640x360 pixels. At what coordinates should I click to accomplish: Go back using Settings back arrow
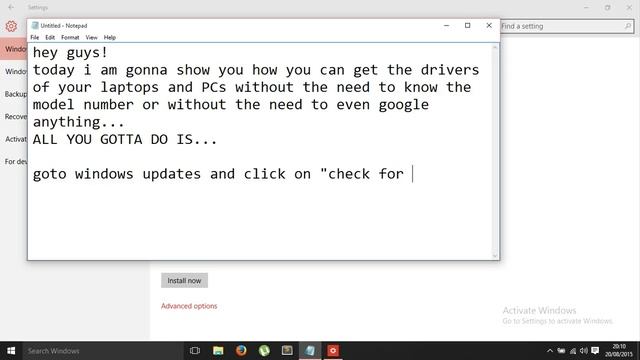11,7
